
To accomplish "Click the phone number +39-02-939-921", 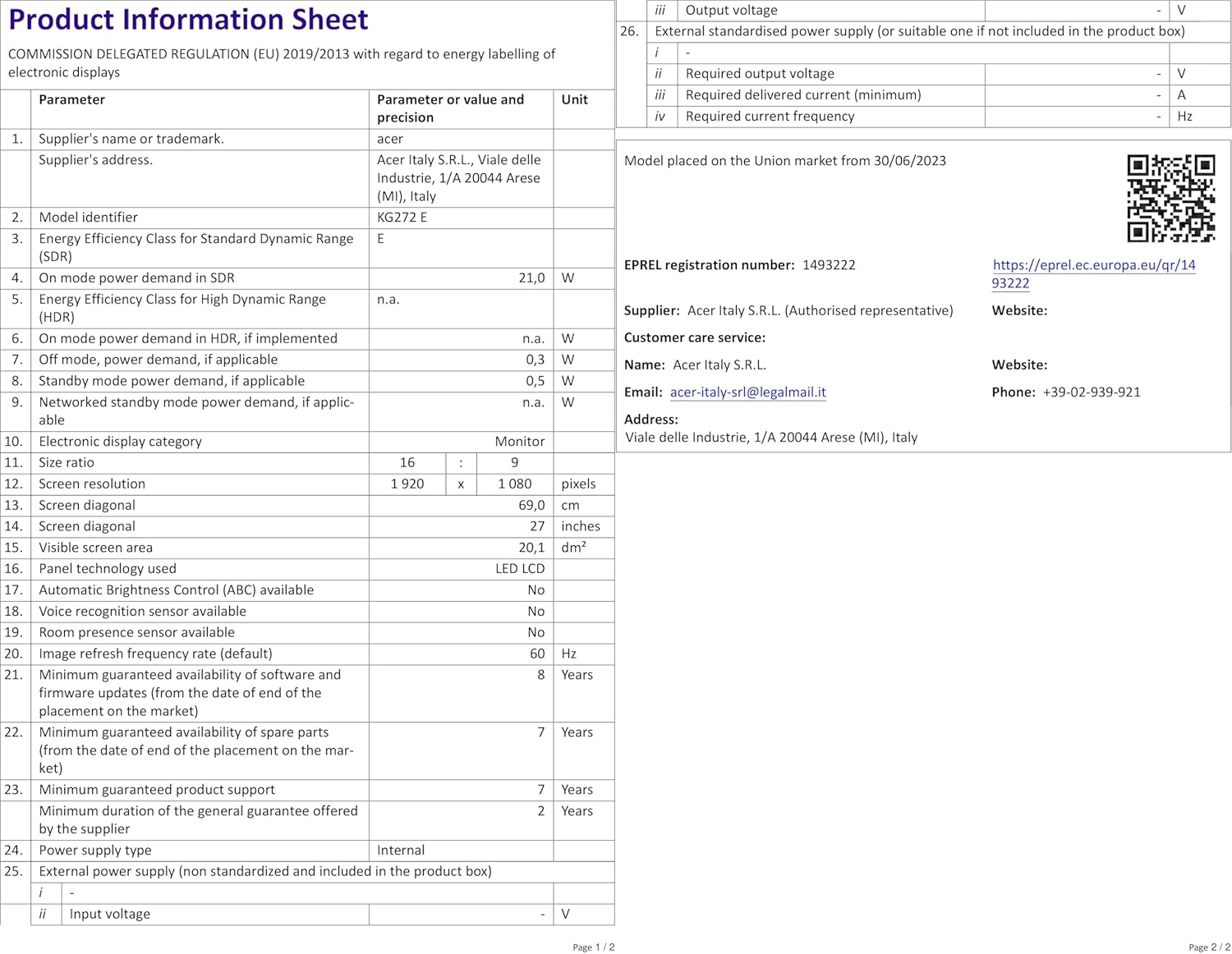I will pos(1091,392).
